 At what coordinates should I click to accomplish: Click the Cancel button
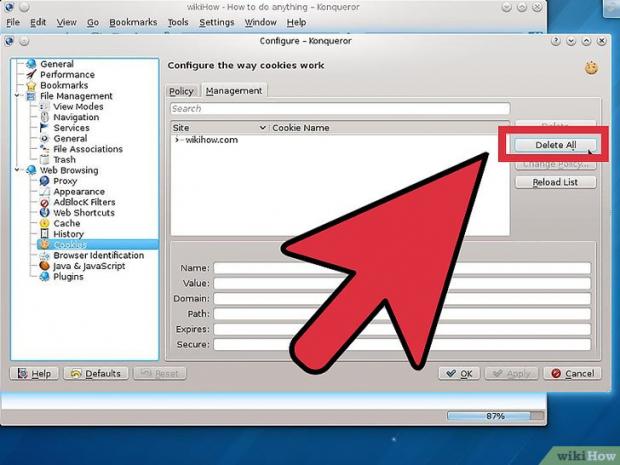(x=574, y=373)
